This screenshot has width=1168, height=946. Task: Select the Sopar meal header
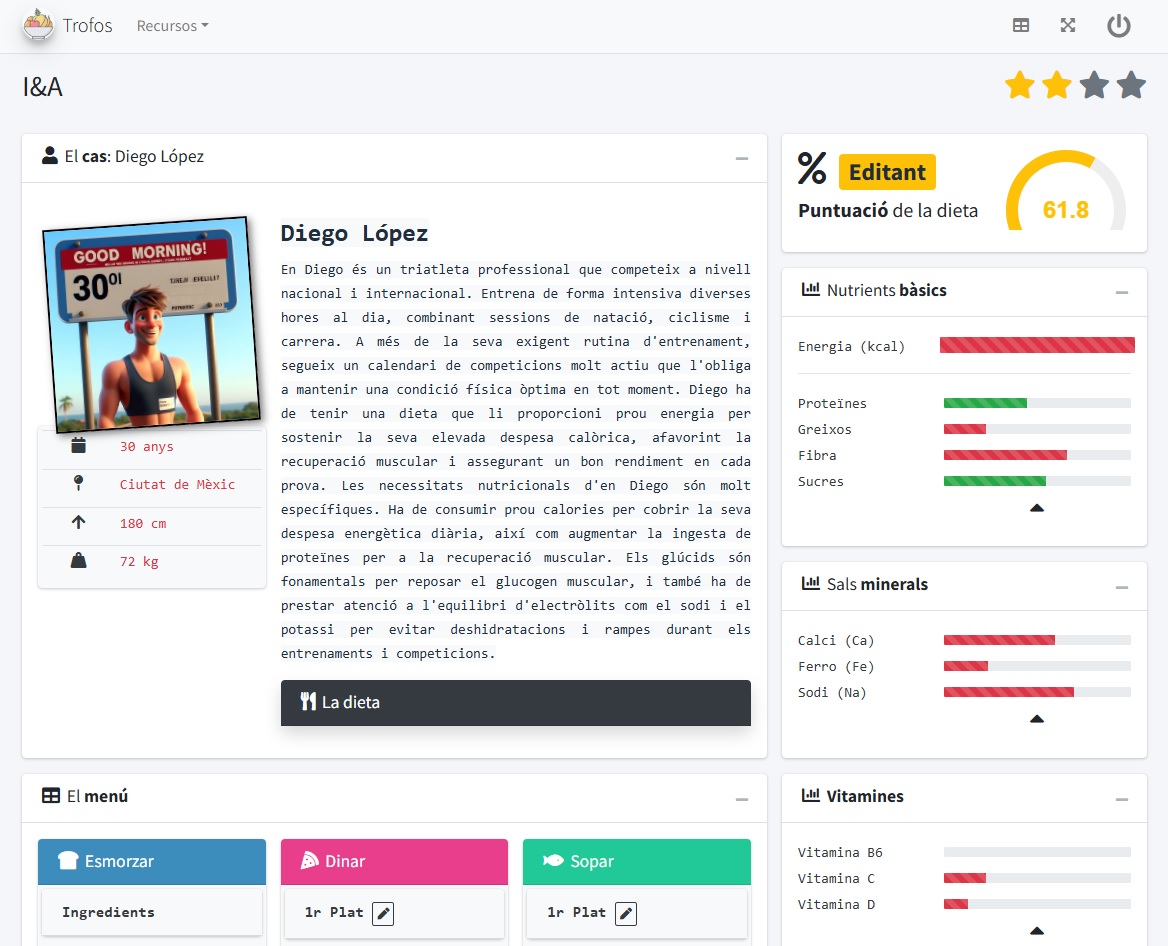637,862
